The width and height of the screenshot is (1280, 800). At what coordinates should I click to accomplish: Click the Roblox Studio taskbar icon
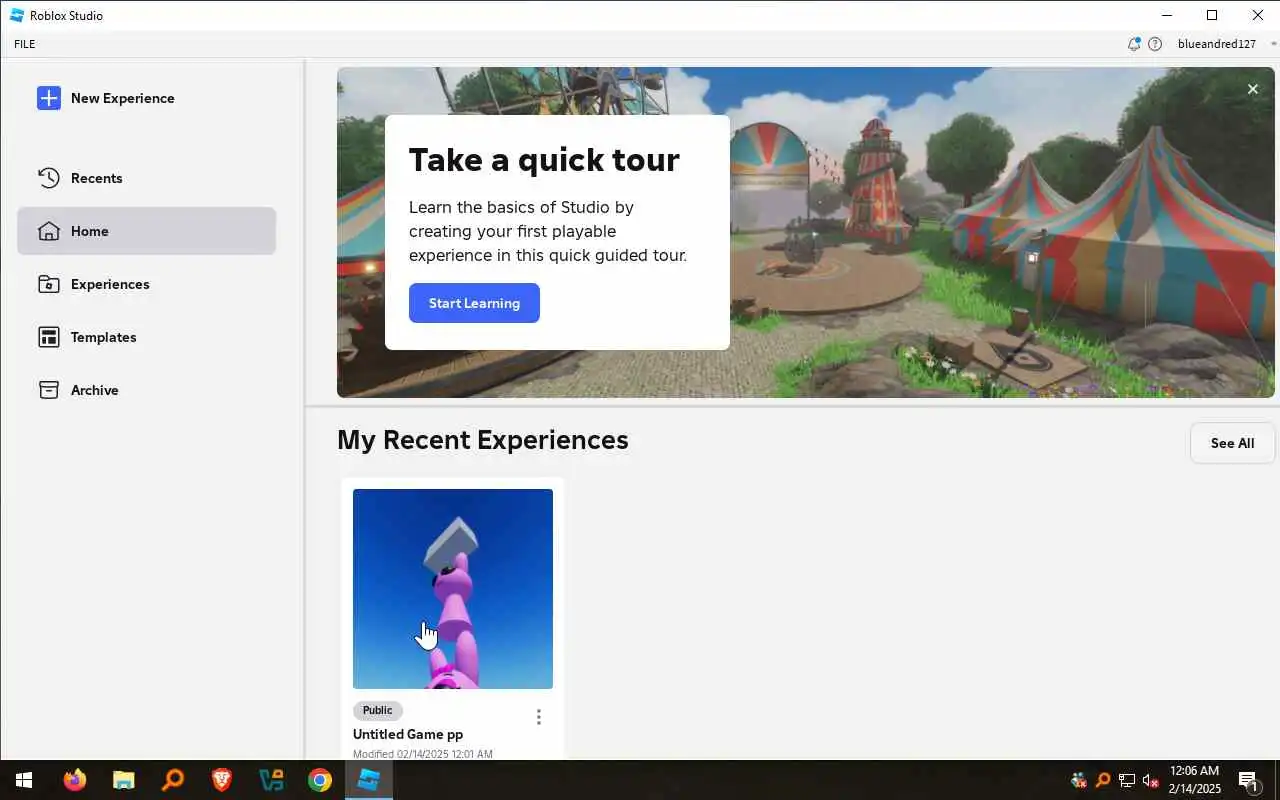click(369, 780)
